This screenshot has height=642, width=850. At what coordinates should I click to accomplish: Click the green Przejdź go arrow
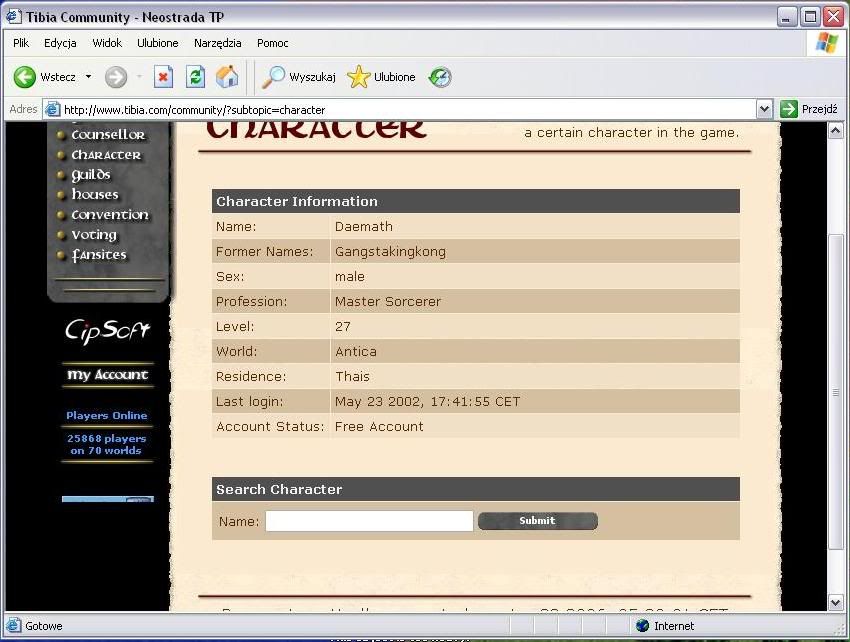788,109
